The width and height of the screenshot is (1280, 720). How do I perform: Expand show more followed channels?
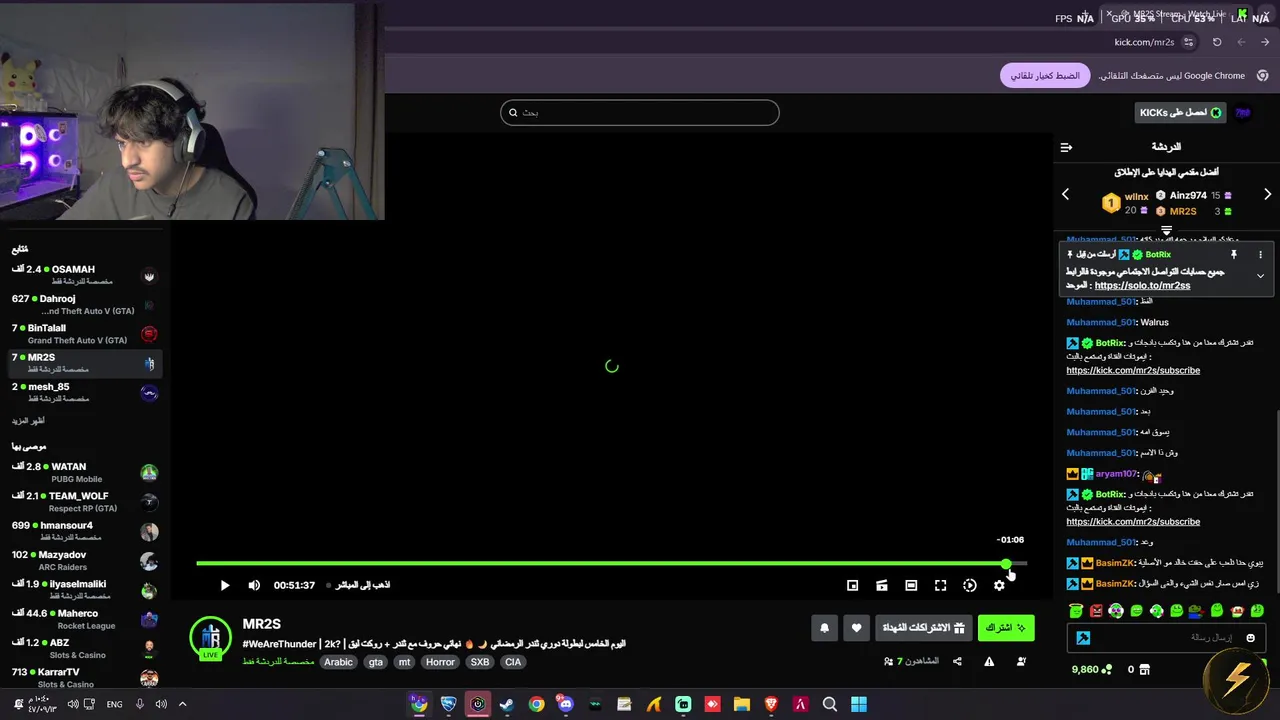28,421
